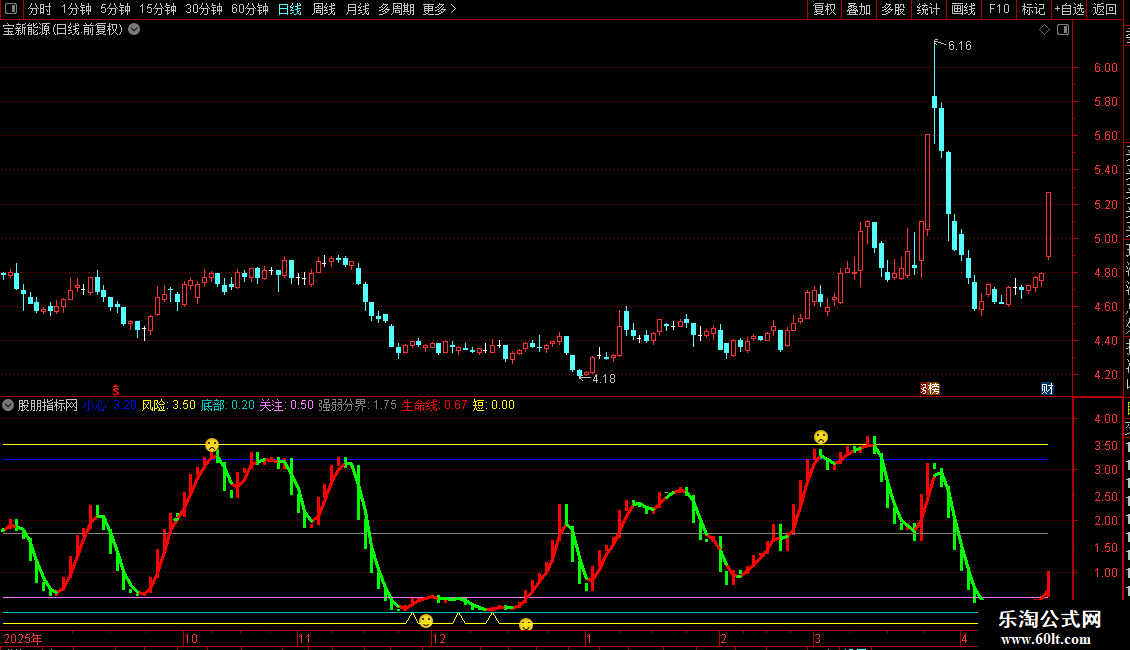
Task: Click the red S marker icon
Action: (x=115, y=390)
